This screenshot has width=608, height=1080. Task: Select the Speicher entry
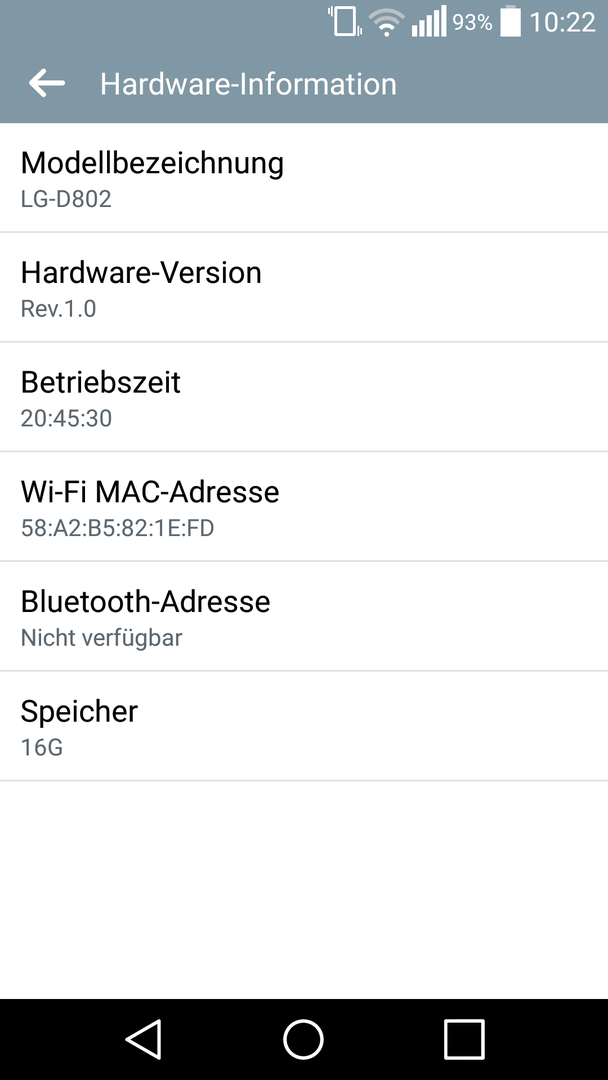click(304, 725)
